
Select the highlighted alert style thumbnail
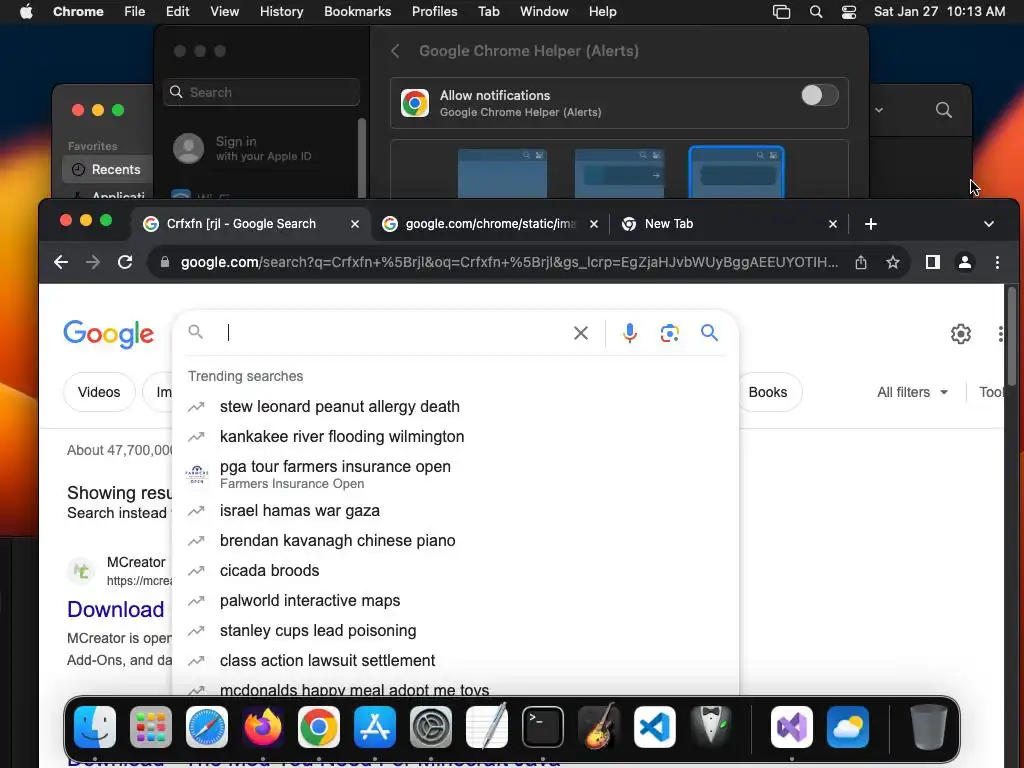[737, 172]
